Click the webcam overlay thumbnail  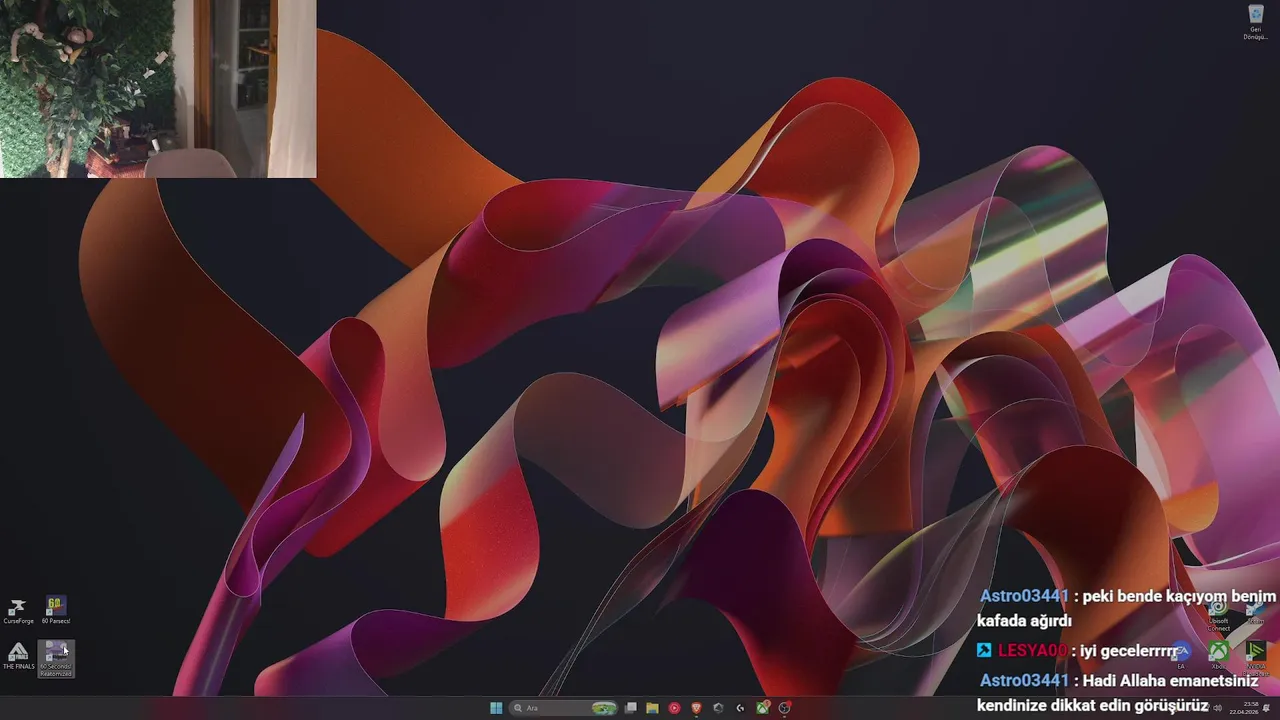[x=158, y=89]
